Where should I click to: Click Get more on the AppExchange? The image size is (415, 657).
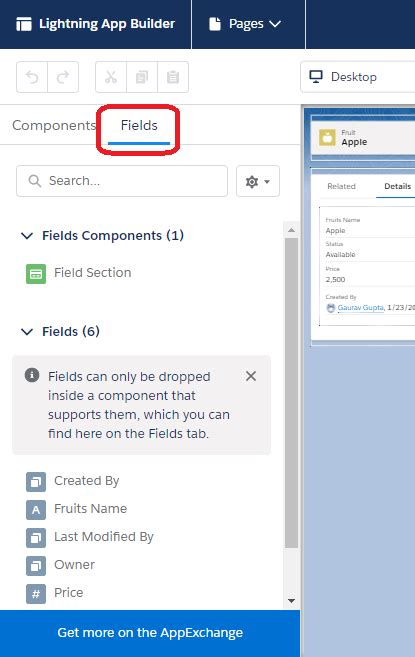[x=150, y=633]
